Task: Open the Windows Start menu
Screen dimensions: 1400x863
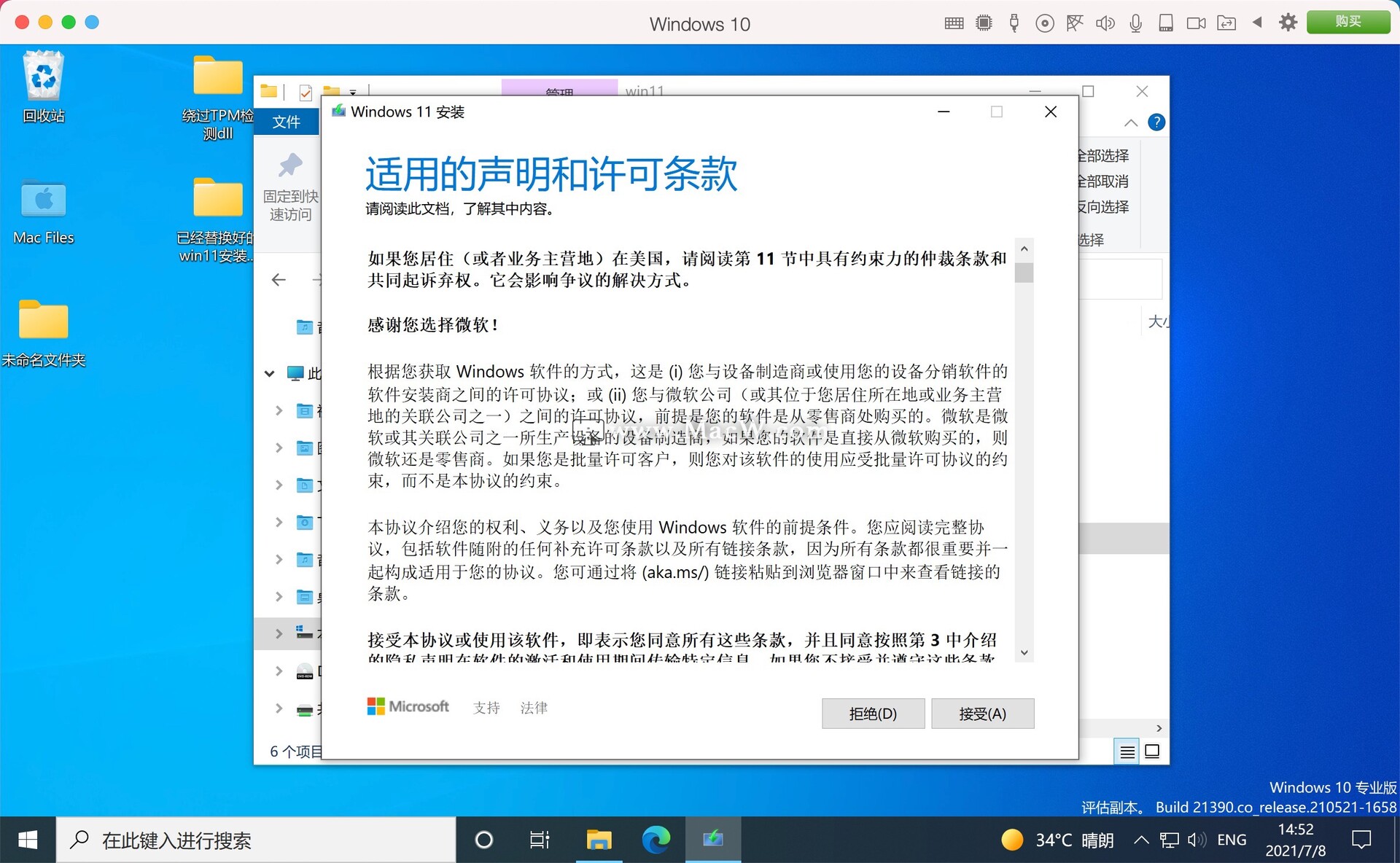Action: [28, 840]
